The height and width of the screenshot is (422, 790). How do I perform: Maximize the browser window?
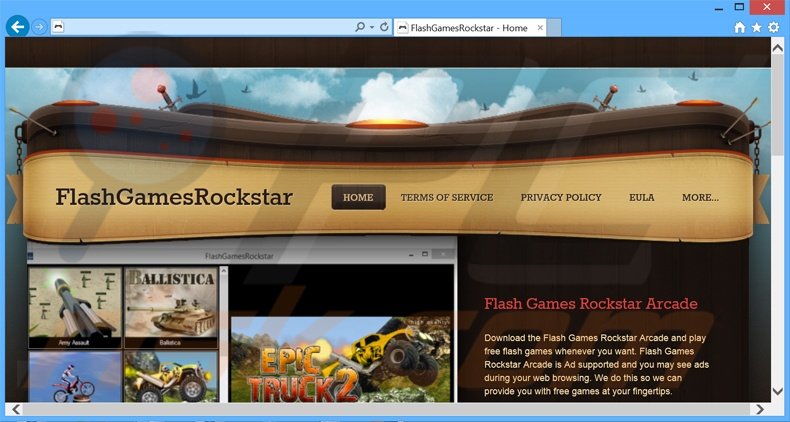pos(739,7)
